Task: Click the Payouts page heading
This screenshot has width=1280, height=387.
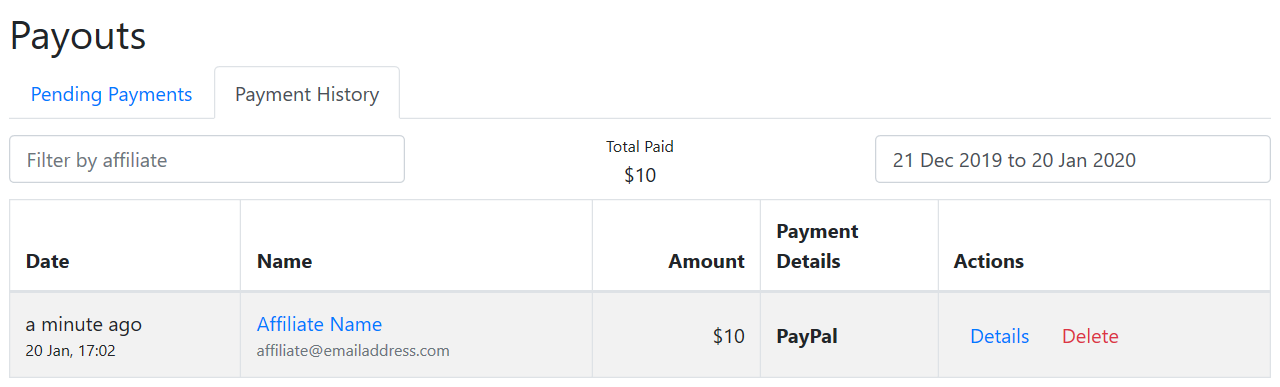Action: [78, 36]
